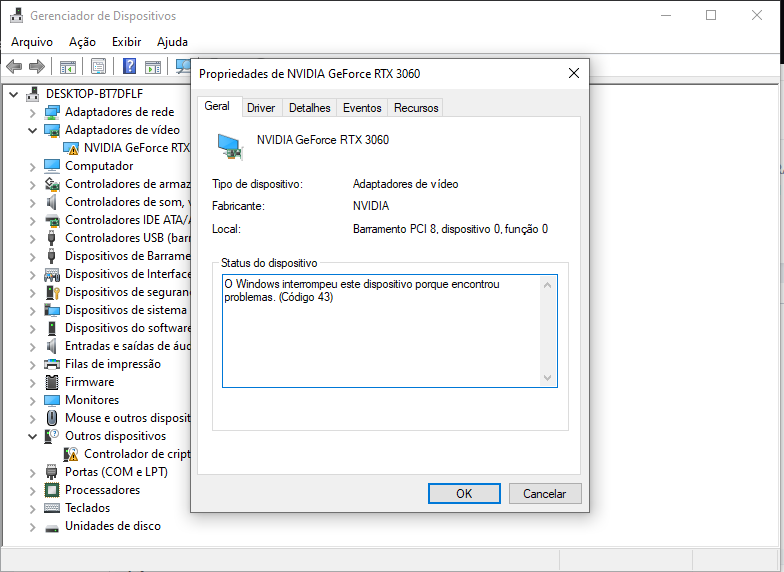Switch to the Eventos tab

362,108
